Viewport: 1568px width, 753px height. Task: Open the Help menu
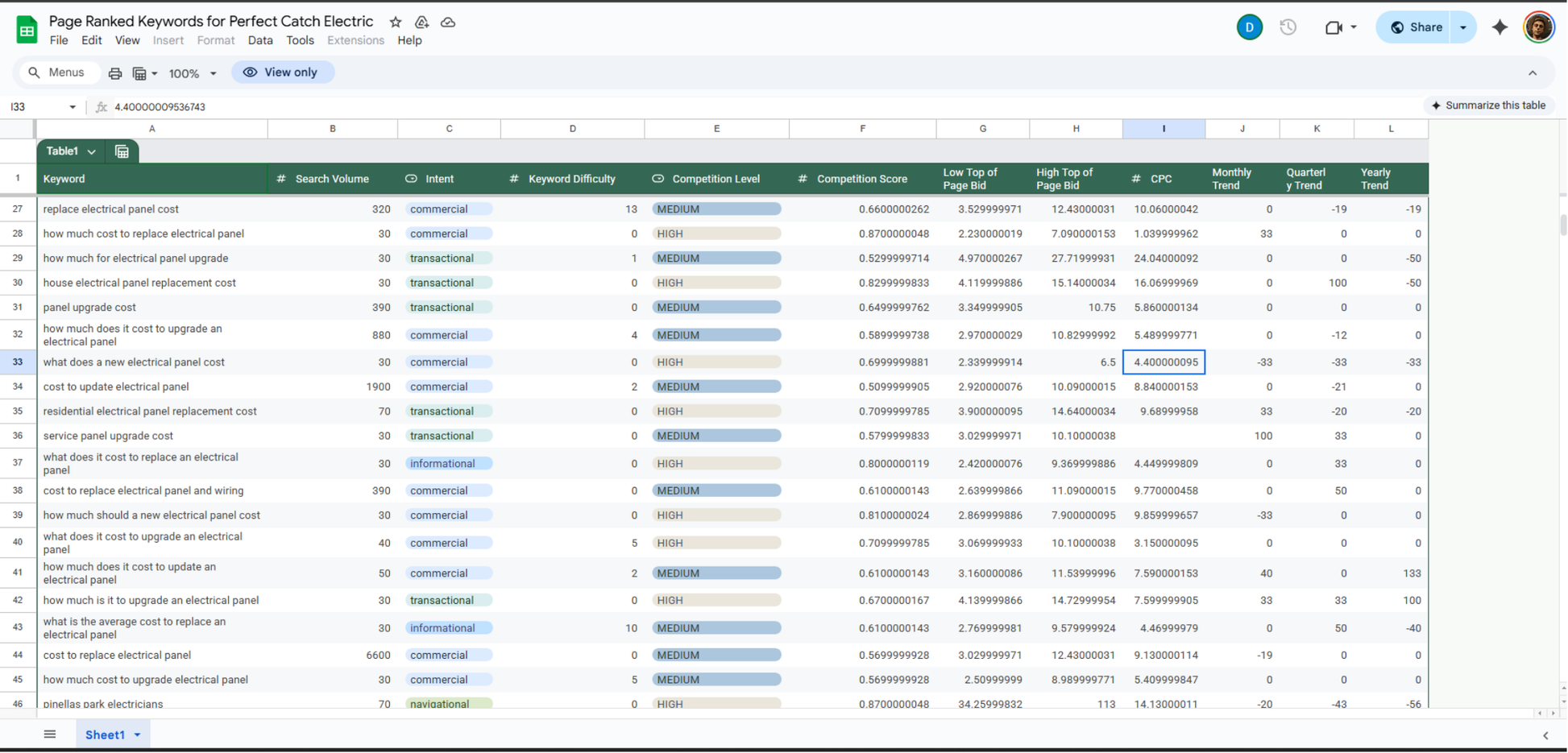409,40
